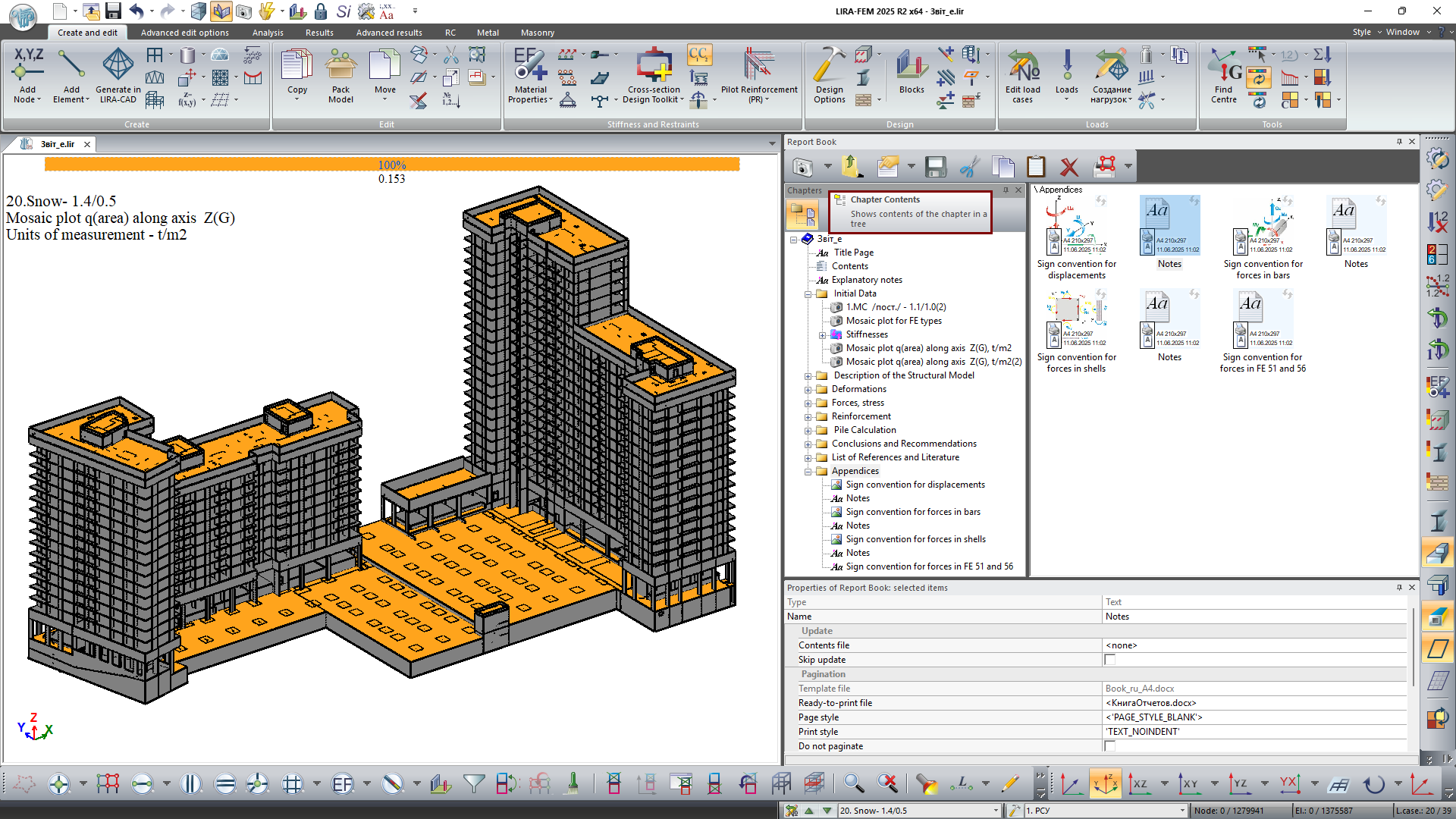Select Explanatory notes in chapter tree

coord(866,280)
